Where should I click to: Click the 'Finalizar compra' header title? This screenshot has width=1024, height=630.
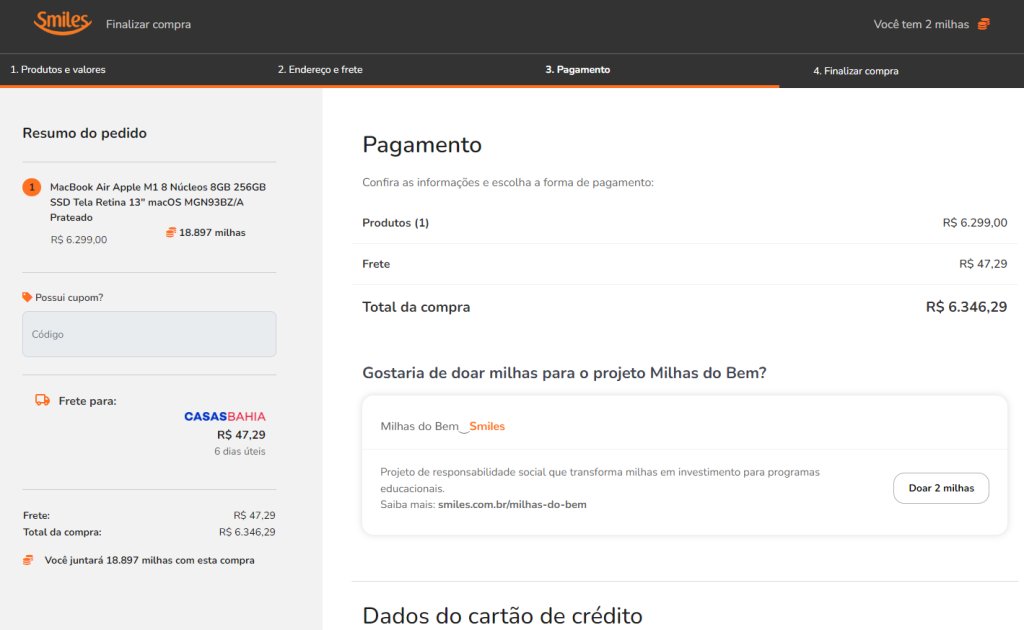[148, 24]
